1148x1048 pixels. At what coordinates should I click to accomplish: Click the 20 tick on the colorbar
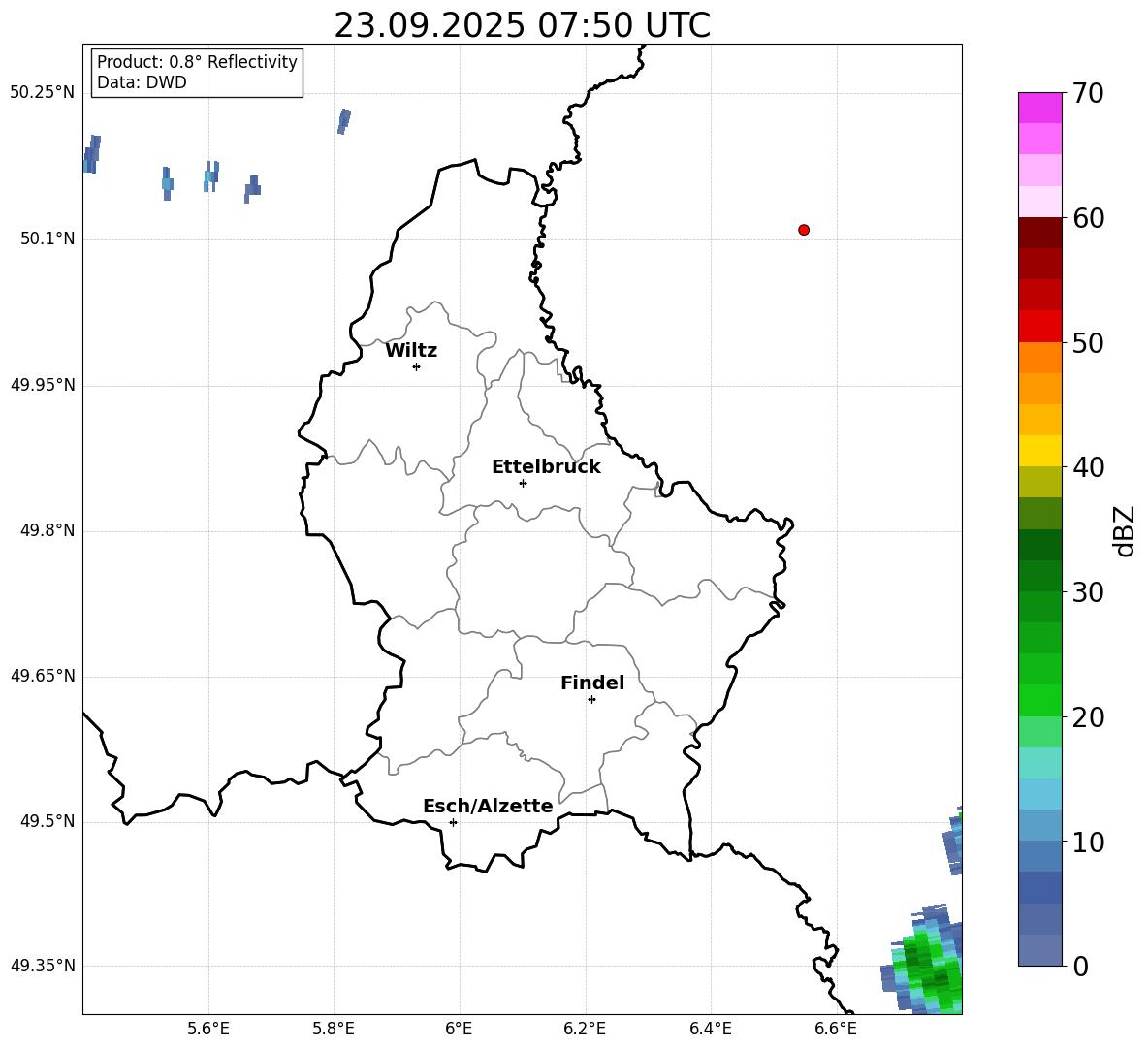tap(1088, 717)
